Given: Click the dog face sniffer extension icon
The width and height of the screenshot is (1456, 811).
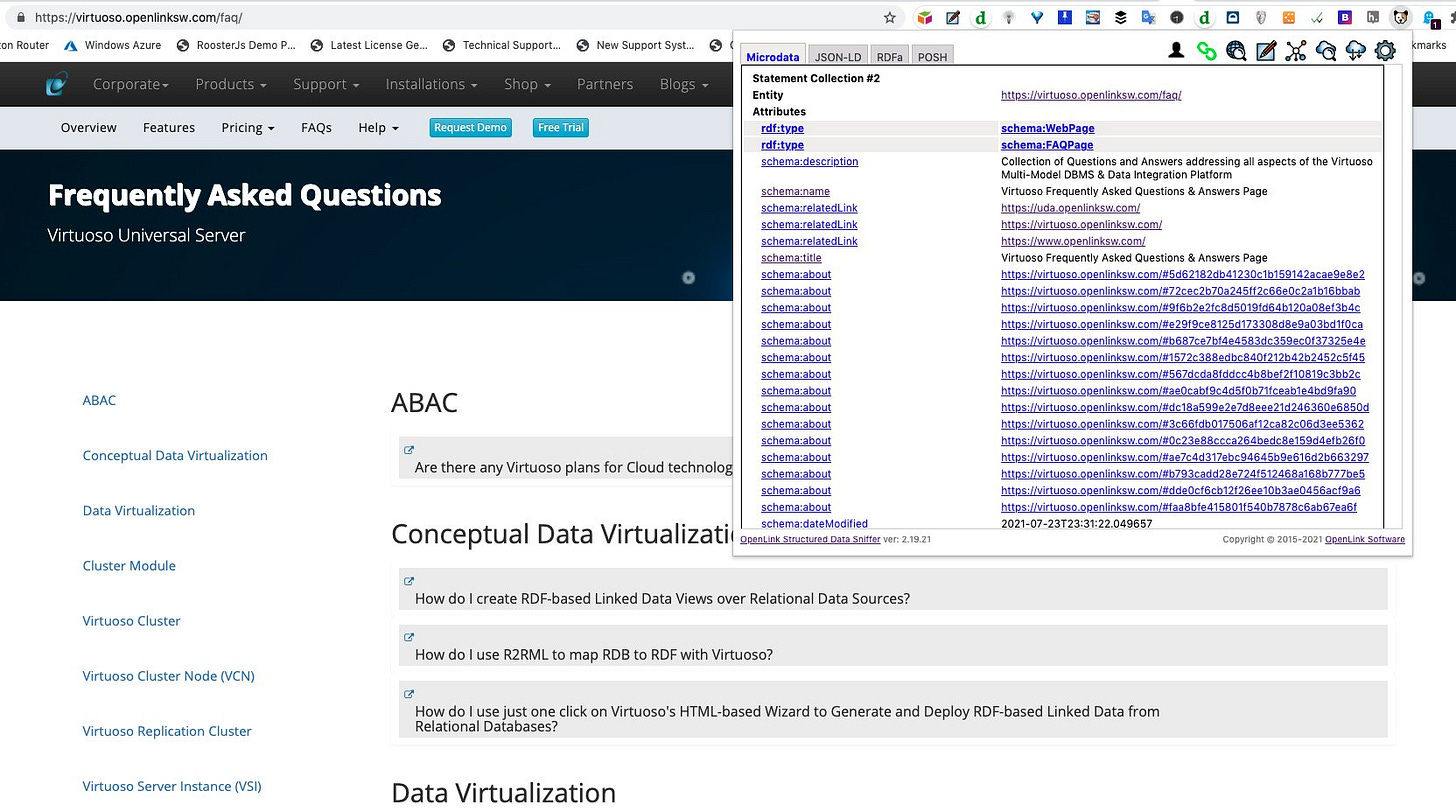Looking at the screenshot, I should (x=1401, y=17).
